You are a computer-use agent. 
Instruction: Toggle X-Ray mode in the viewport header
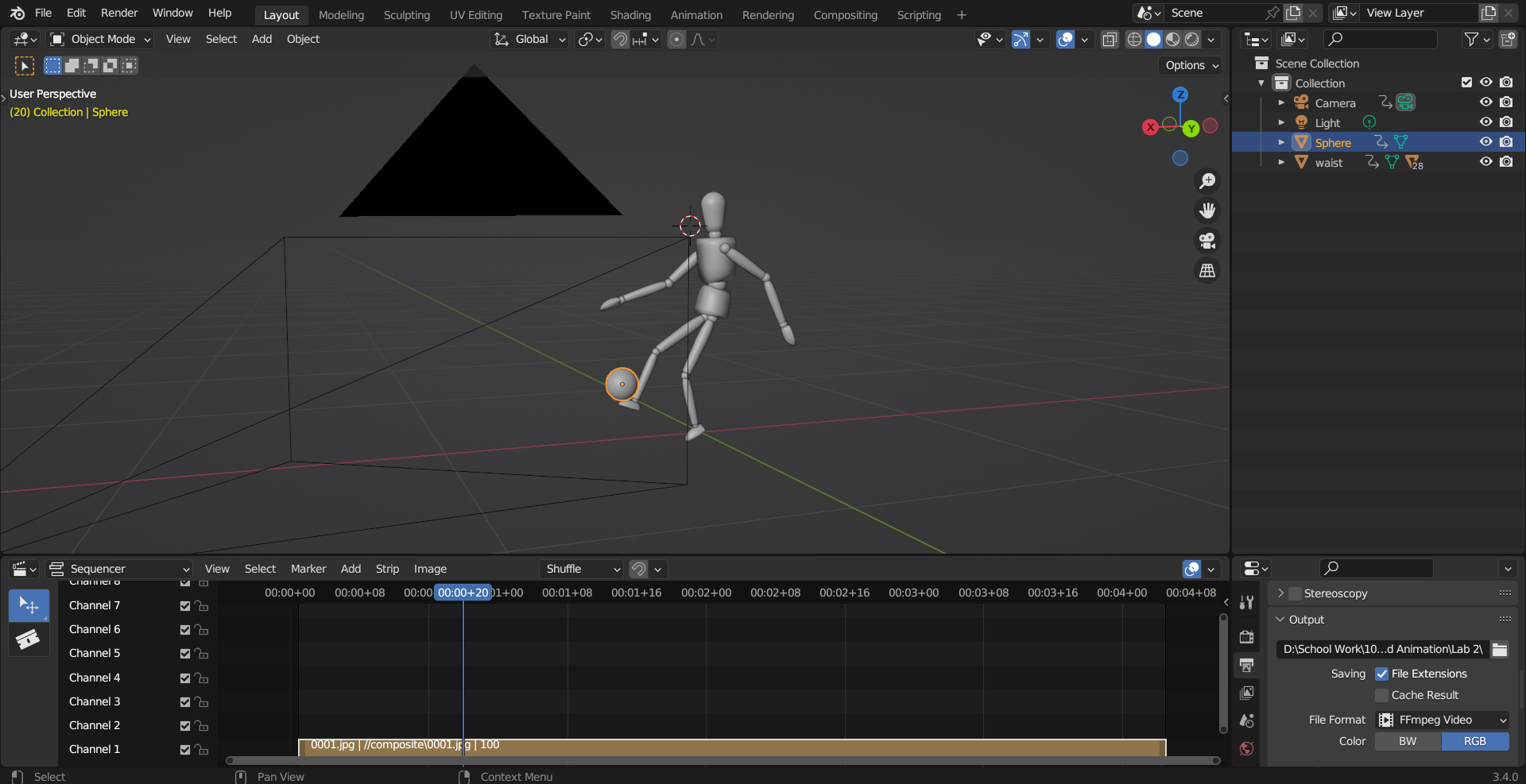(x=1110, y=39)
